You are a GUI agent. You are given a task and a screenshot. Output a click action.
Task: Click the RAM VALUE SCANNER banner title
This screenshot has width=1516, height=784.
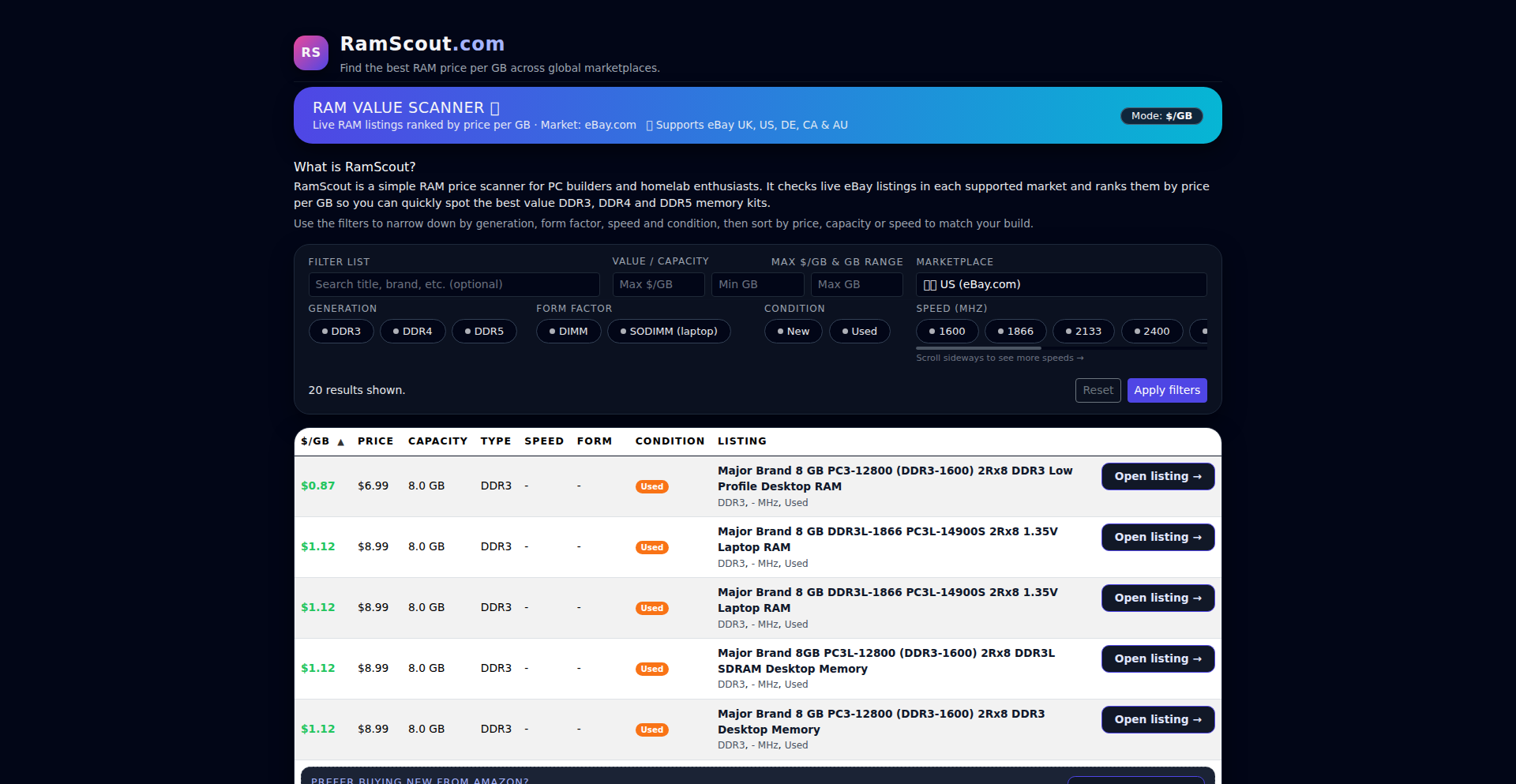(406, 108)
